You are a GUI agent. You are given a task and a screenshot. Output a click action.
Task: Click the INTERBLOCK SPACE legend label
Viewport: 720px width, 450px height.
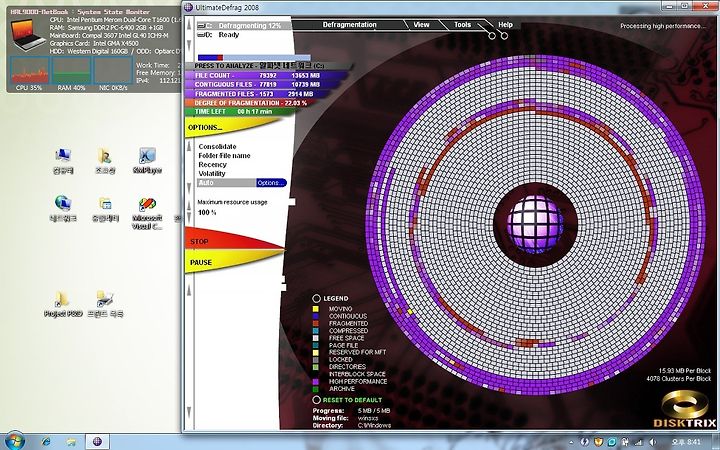357,374
